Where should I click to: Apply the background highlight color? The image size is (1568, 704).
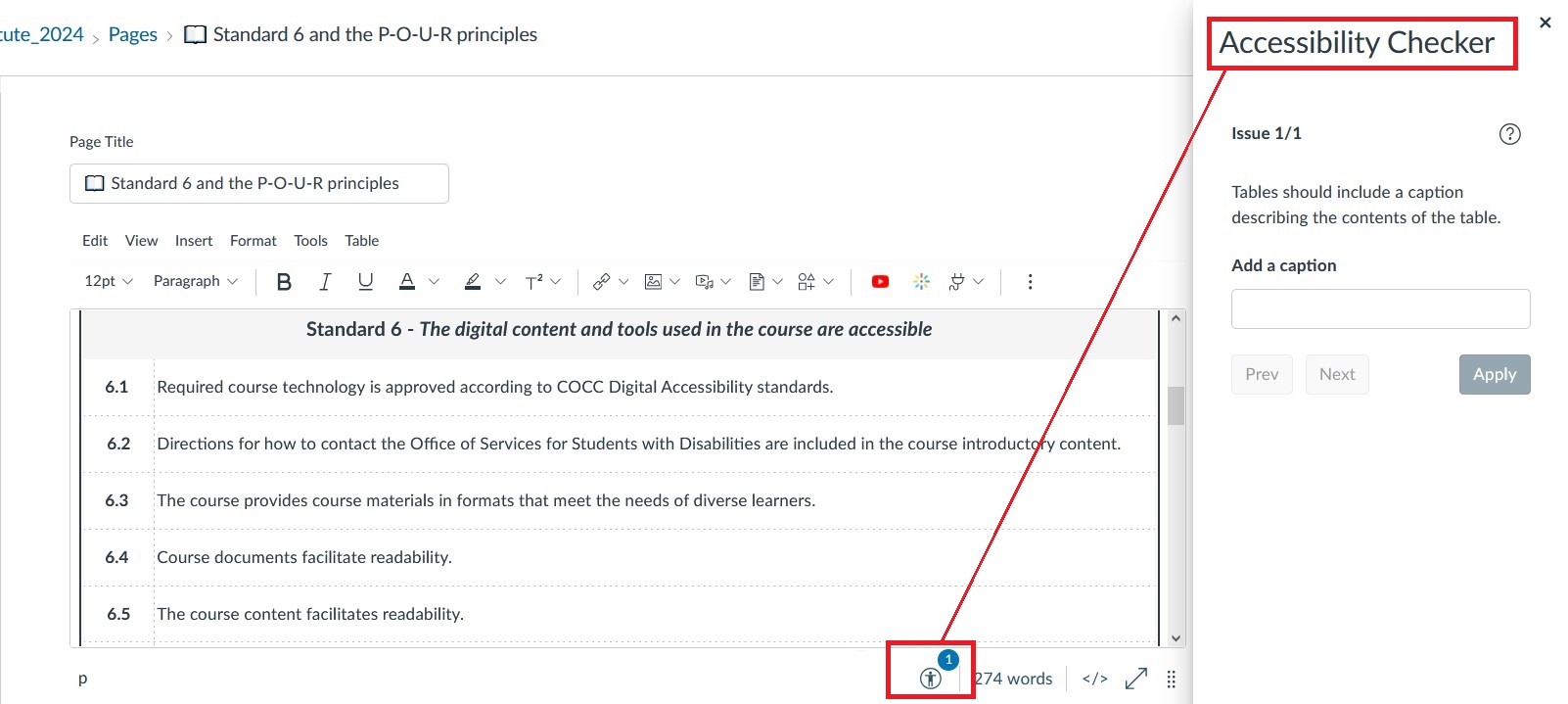pyautogui.click(x=473, y=282)
